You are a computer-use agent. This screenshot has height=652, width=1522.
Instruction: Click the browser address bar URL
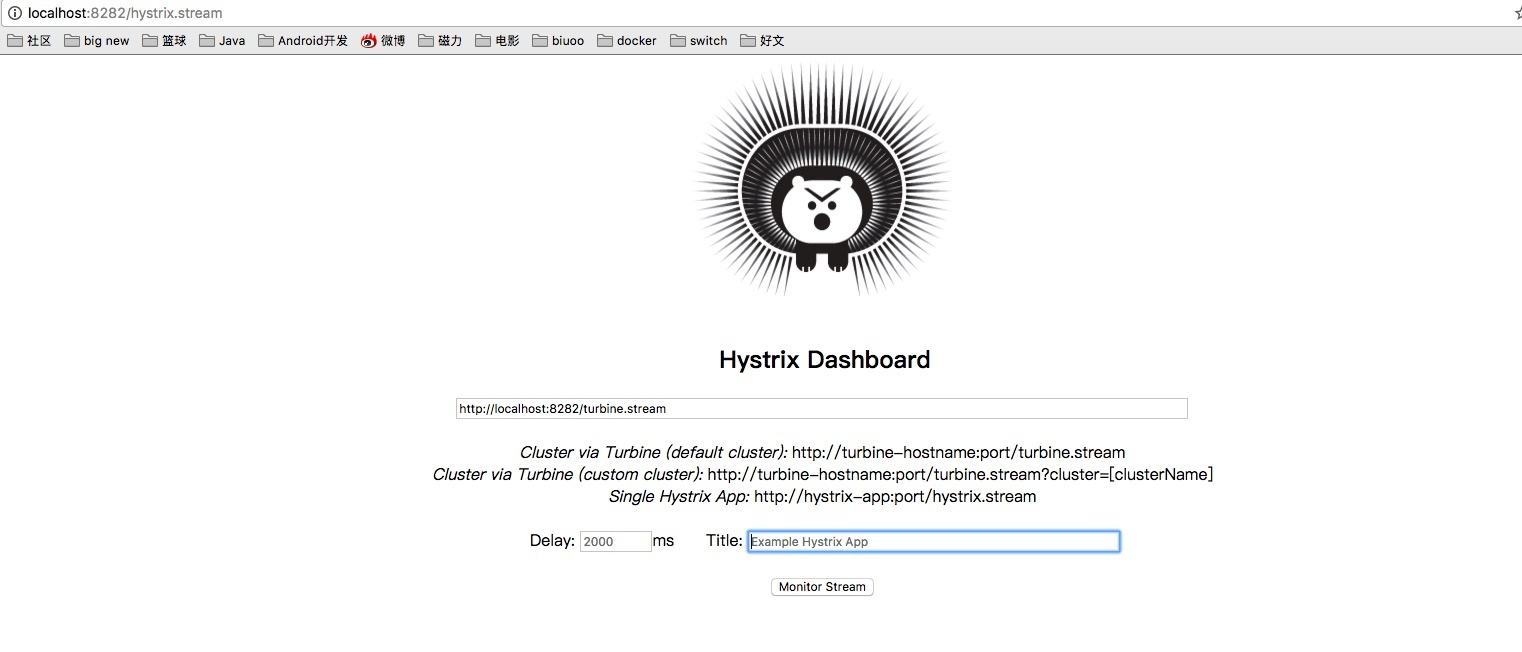pos(125,13)
